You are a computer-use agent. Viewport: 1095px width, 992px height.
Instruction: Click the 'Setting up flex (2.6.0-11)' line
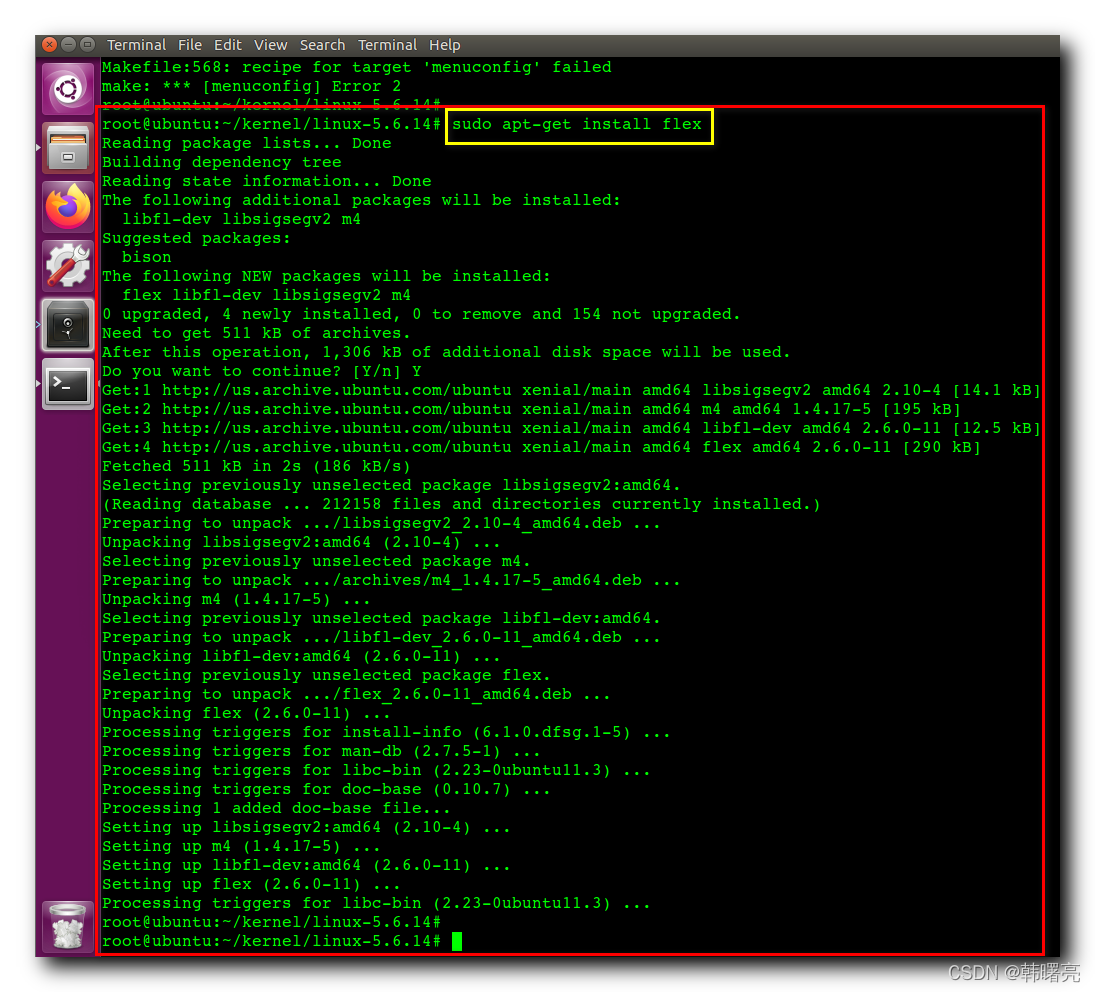(251, 884)
